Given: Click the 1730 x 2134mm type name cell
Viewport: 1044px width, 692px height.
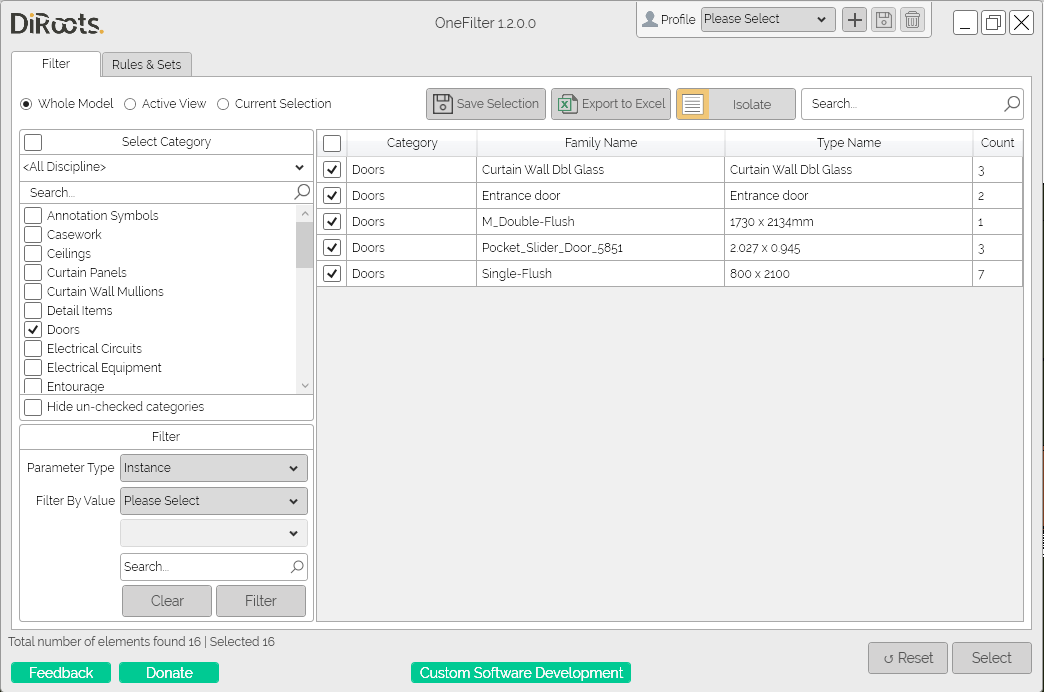Looking at the screenshot, I should [x=848, y=222].
